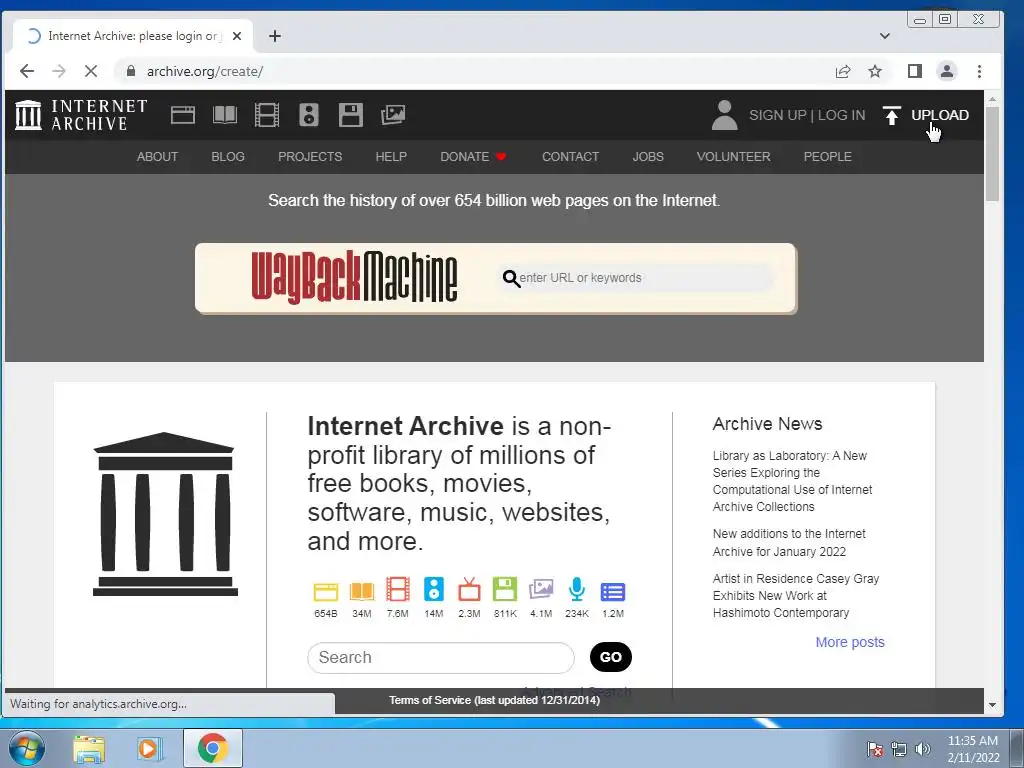
Task: Stop page loading with the X button
Action: pos(91,71)
